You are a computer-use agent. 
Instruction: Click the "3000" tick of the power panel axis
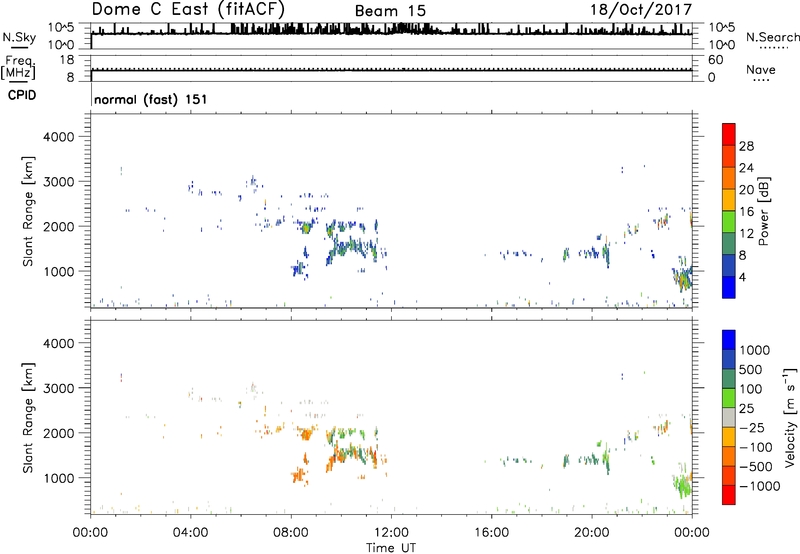pyautogui.click(x=59, y=182)
